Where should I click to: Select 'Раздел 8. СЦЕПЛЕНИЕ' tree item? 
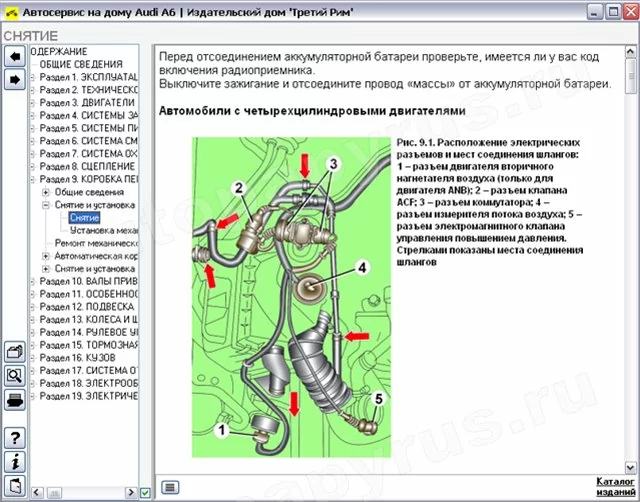click(87, 167)
